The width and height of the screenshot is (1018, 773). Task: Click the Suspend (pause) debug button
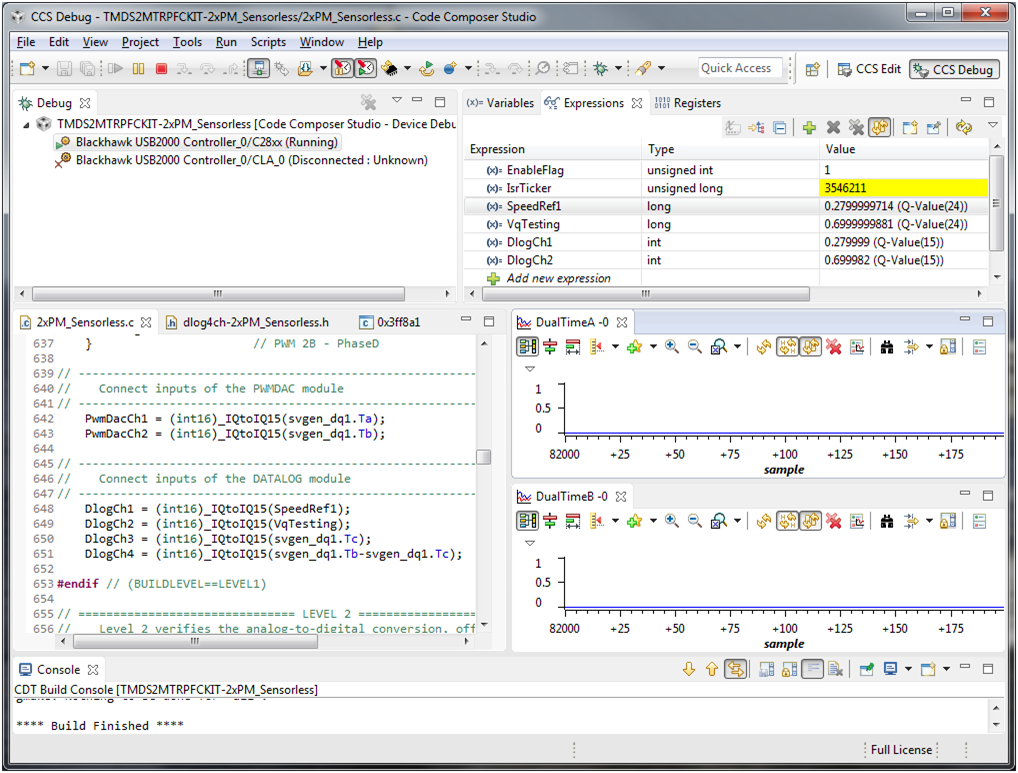click(138, 68)
